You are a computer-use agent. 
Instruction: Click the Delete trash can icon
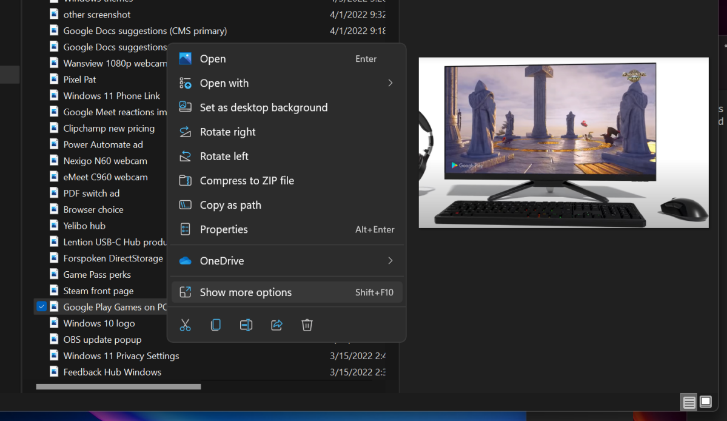(x=308, y=325)
